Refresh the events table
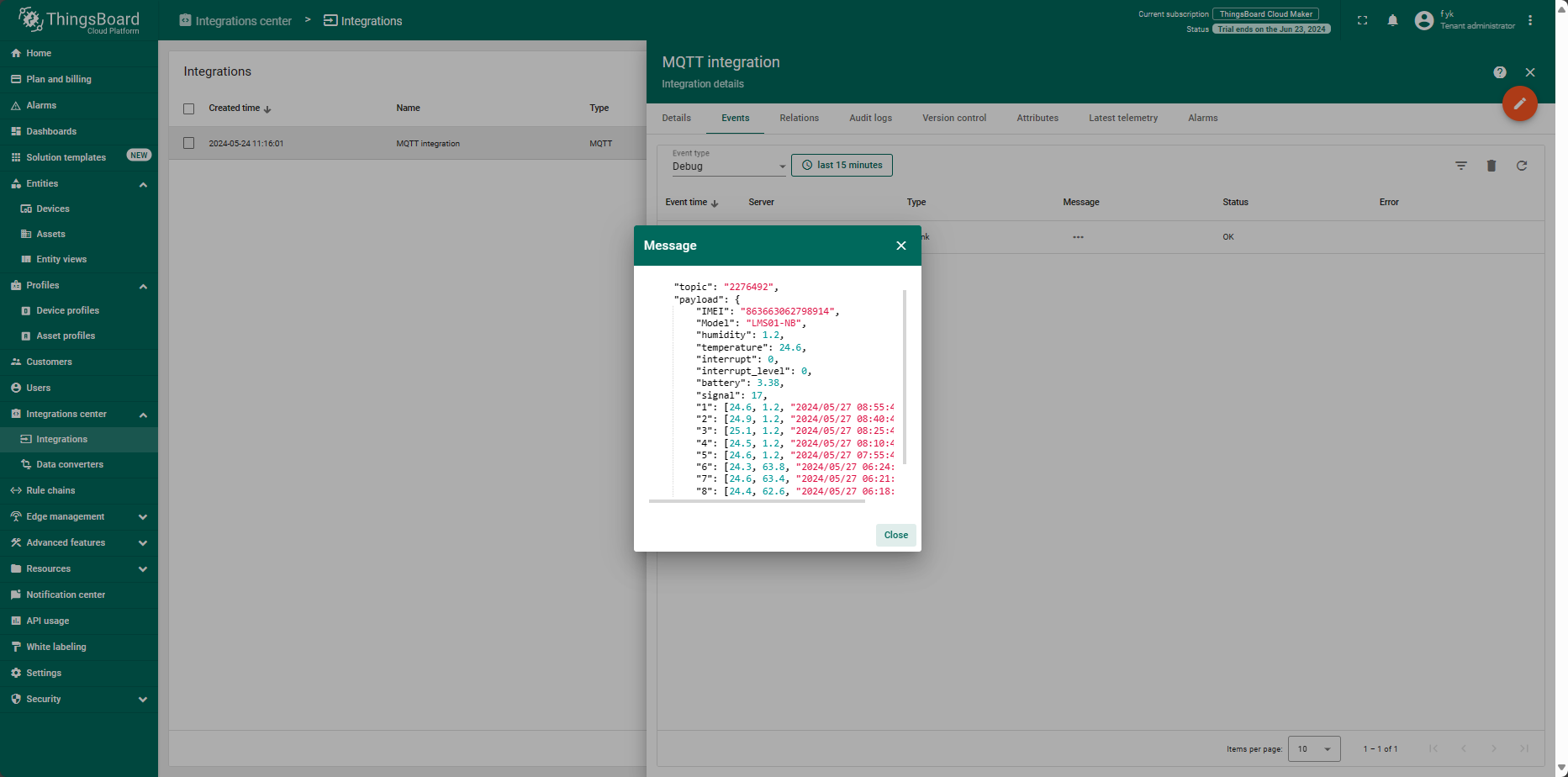1568x777 pixels. coord(1521,166)
